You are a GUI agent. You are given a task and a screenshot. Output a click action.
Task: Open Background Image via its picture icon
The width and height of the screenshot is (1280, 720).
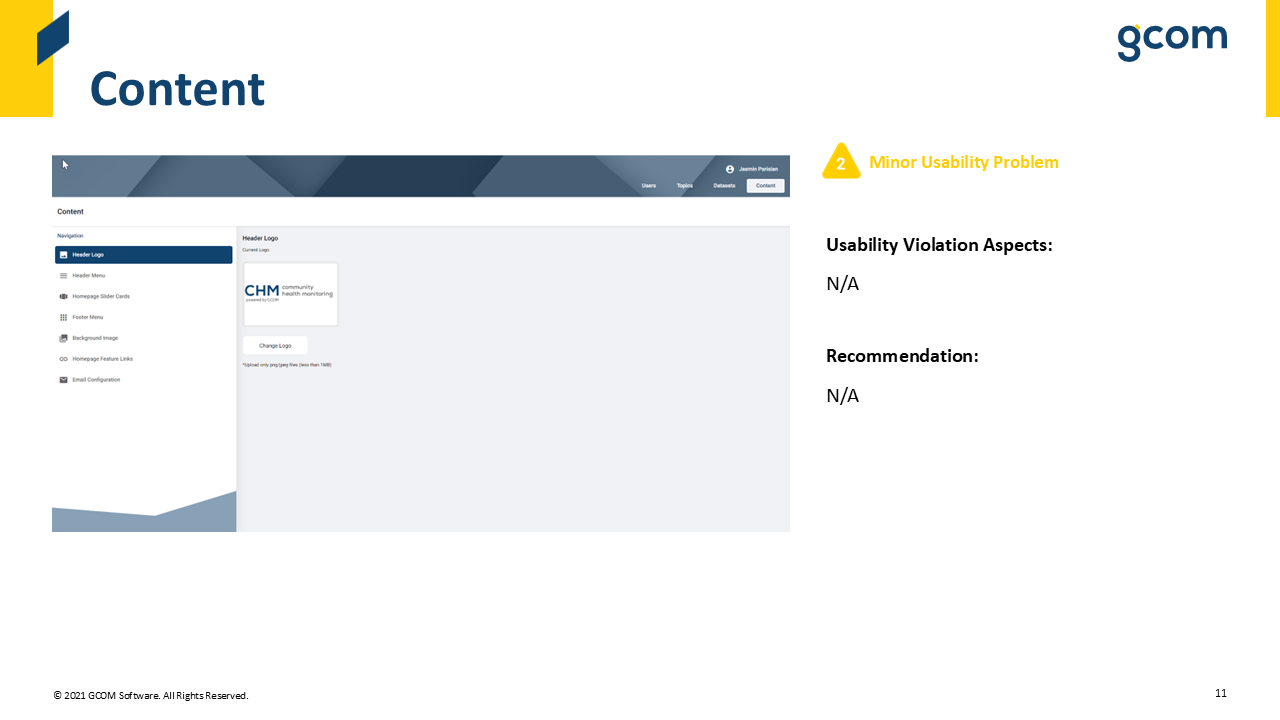(64, 338)
